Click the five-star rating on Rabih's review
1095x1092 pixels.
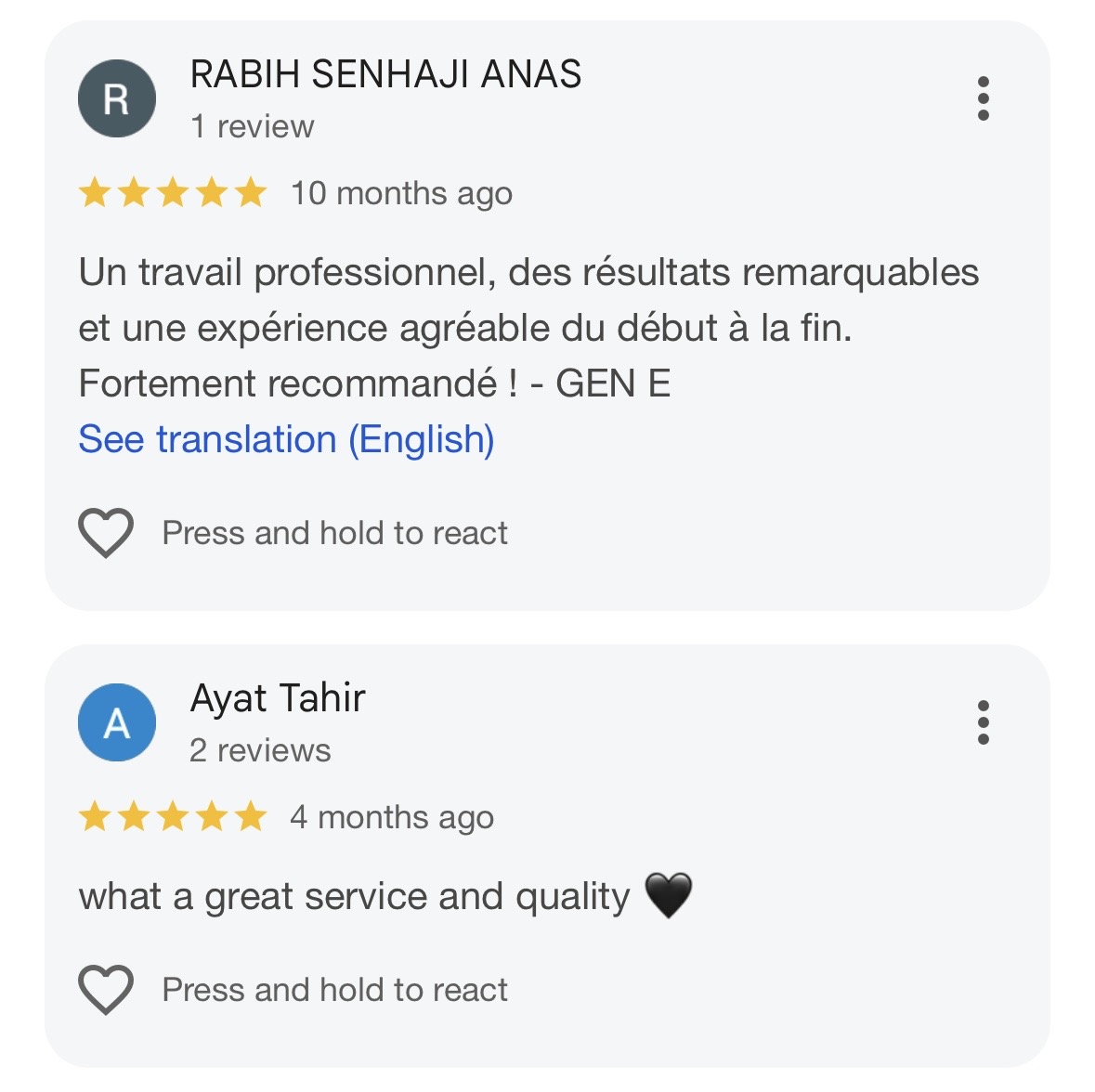pos(173,193)
